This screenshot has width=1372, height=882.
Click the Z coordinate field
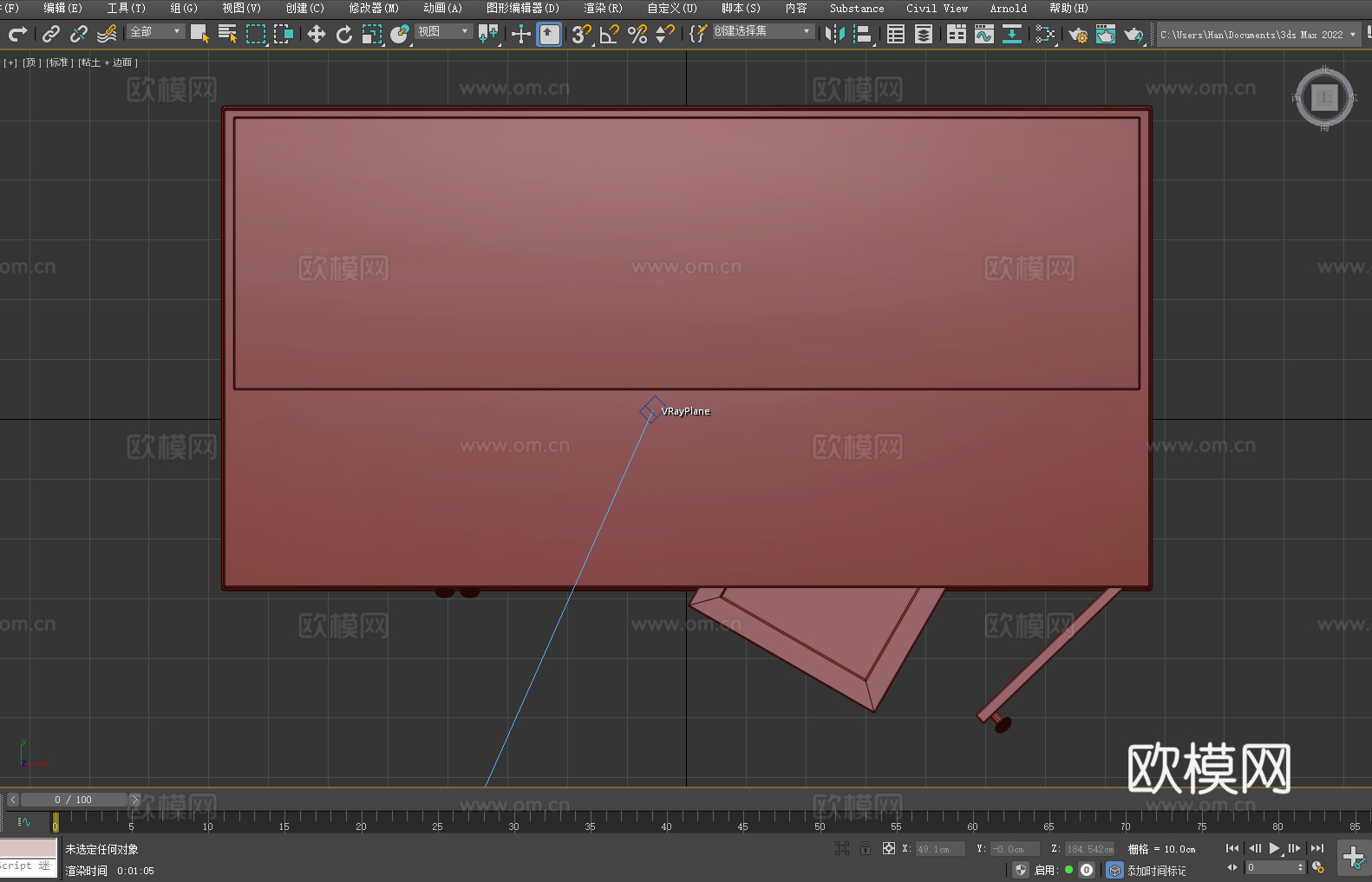[1089, 849]
